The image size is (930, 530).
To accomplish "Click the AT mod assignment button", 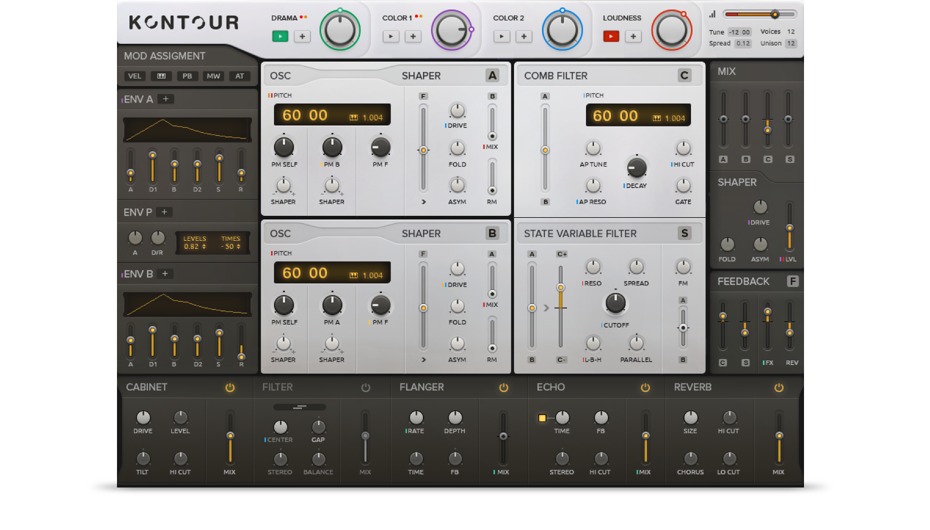I will (x=240, y=76).
